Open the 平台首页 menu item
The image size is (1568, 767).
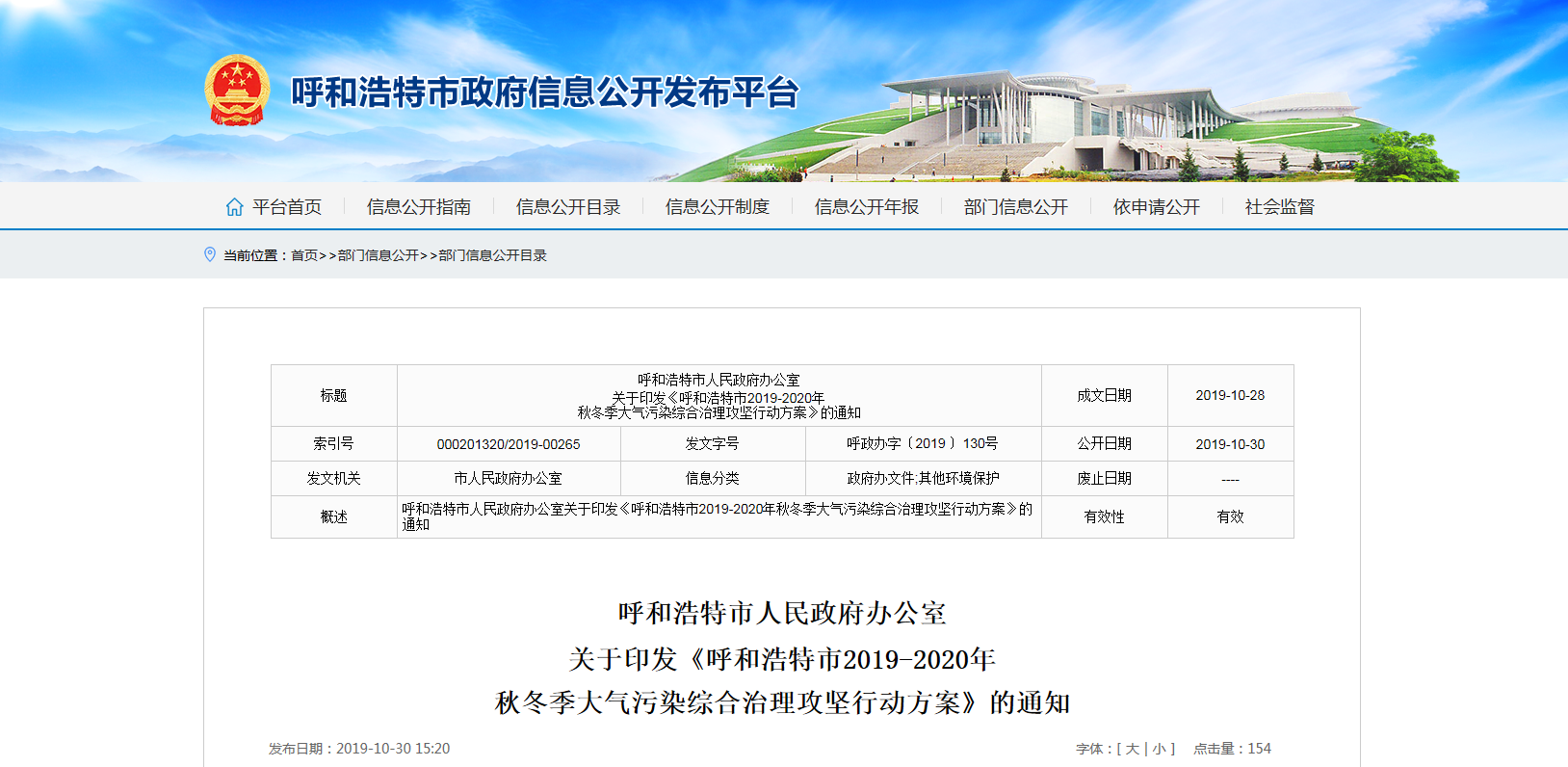point(287,207)
